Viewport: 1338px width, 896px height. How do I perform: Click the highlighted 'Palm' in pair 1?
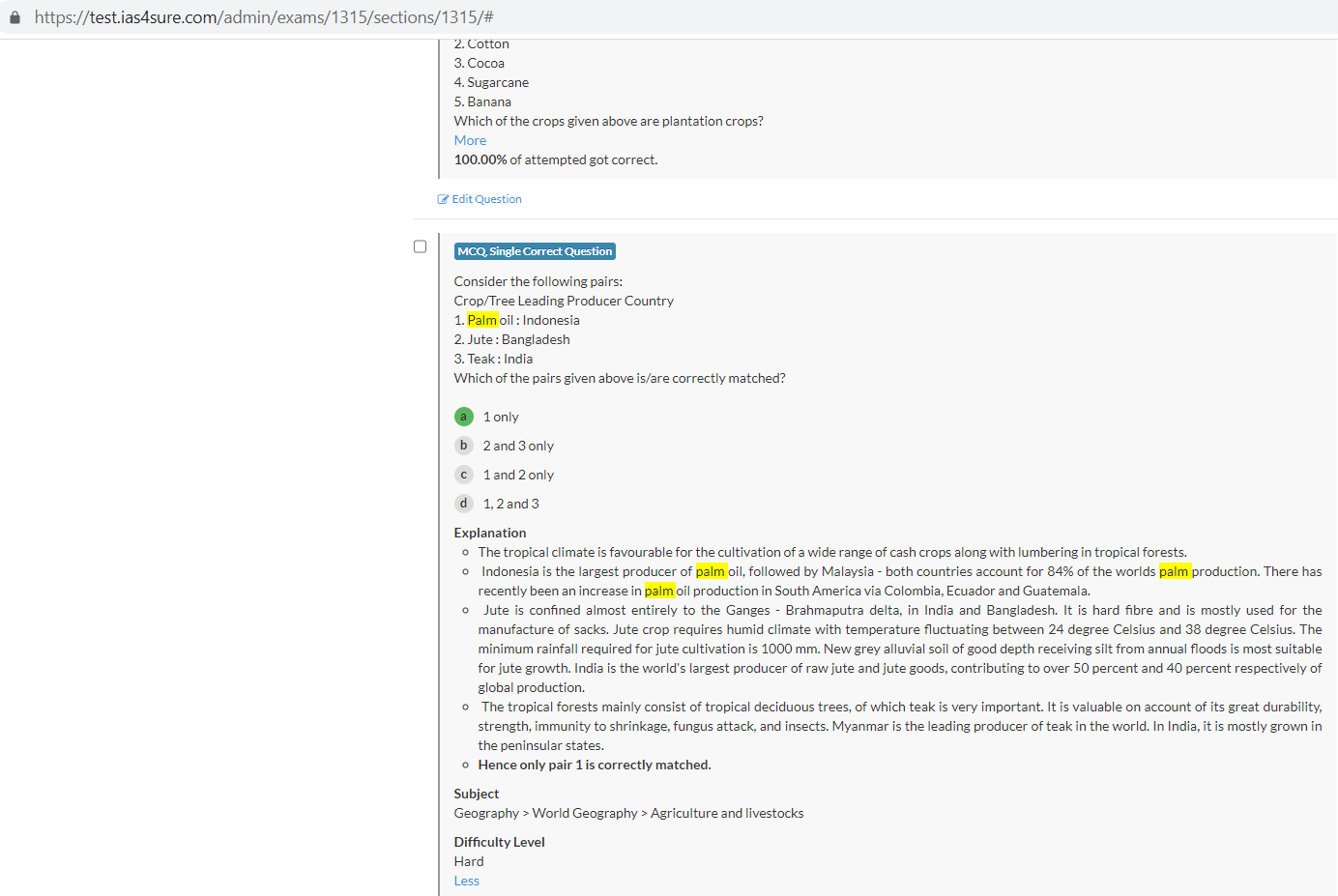click(481, 320)
